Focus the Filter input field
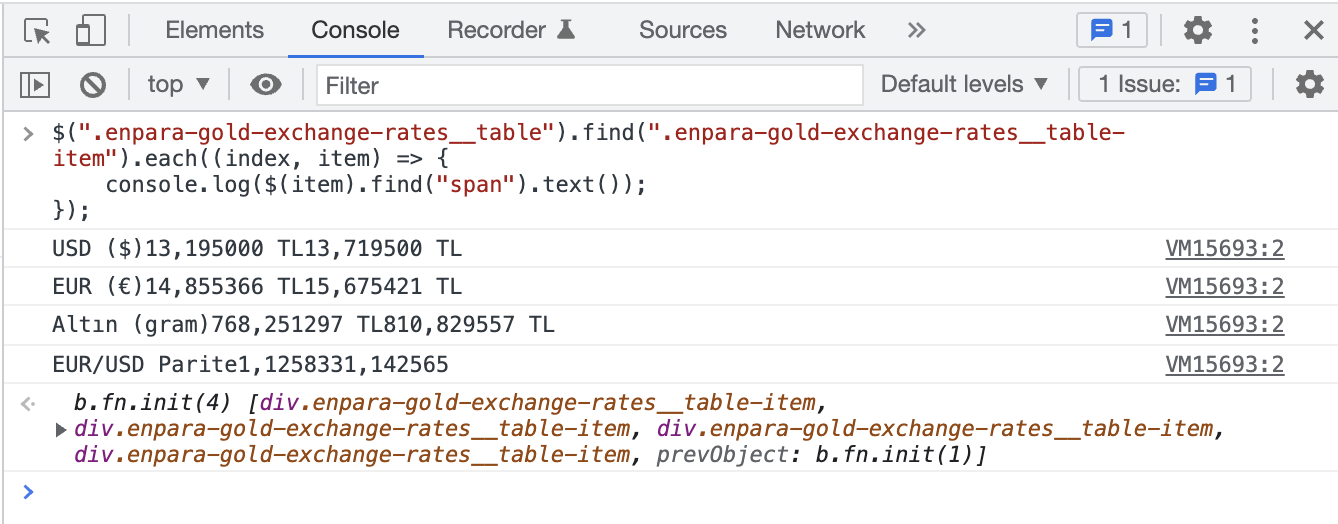The height and width of the screenshot is (524, 1338). tap(590, 85)
